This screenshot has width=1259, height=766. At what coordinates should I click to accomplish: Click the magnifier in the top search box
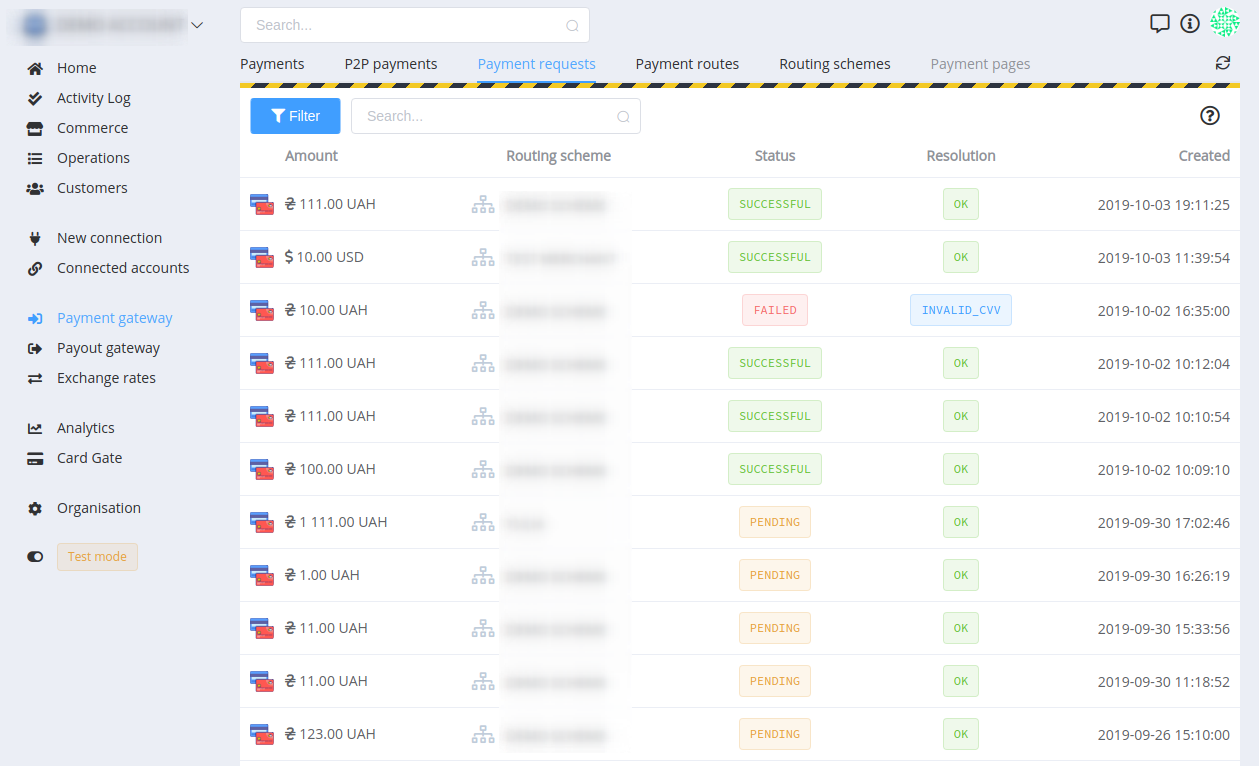point(572,26)
